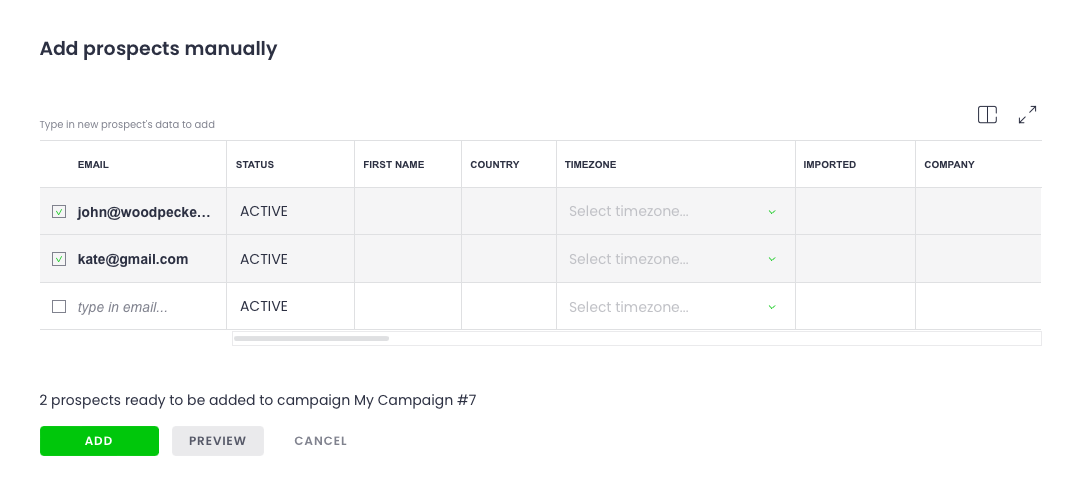The height and width of the screenshot is (478, 1082).
Task: Click the horizontal table scrollbar
Action: 311,339
